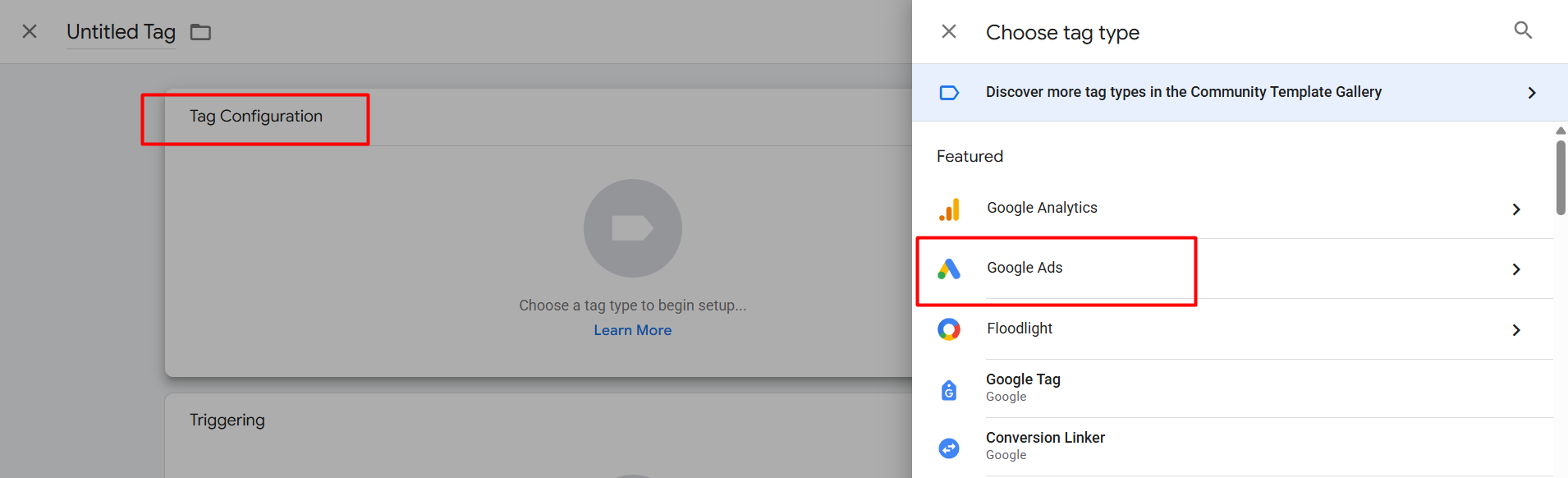Open Community Template Gallery chevron arrow

click(1531, 93)
